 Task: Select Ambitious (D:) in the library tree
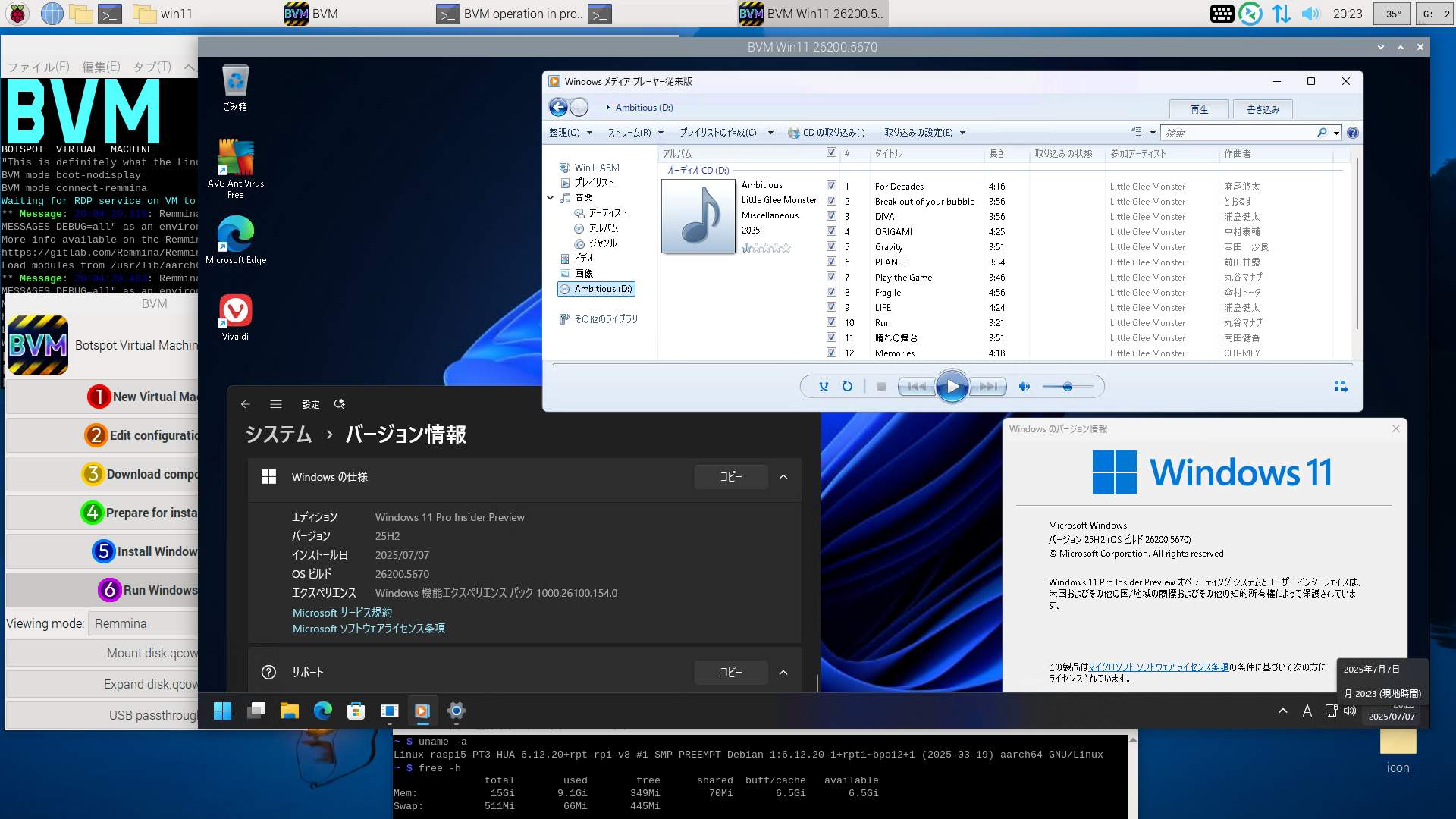[x=596, y=289]
